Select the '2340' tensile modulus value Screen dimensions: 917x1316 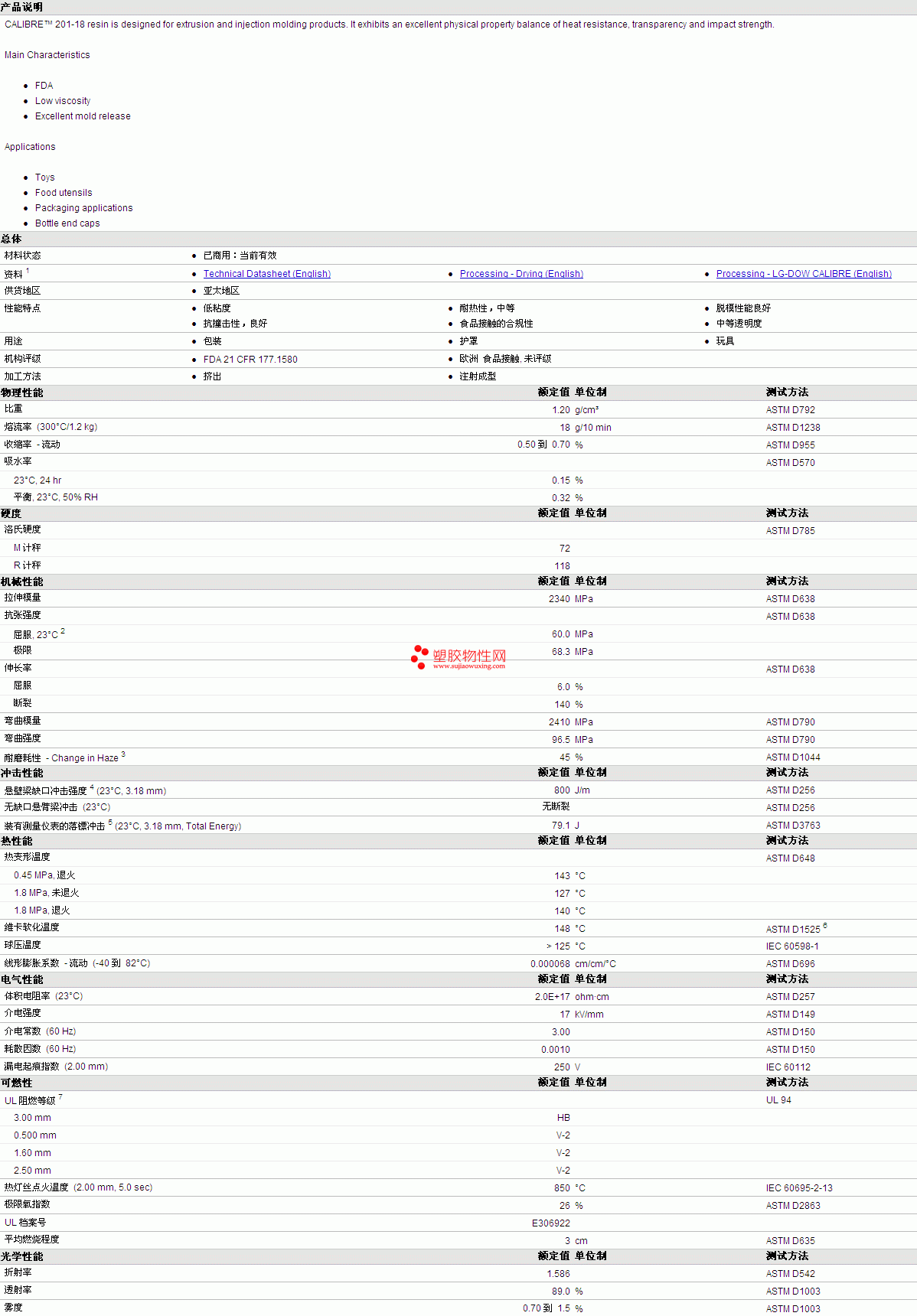pos(560,599)
